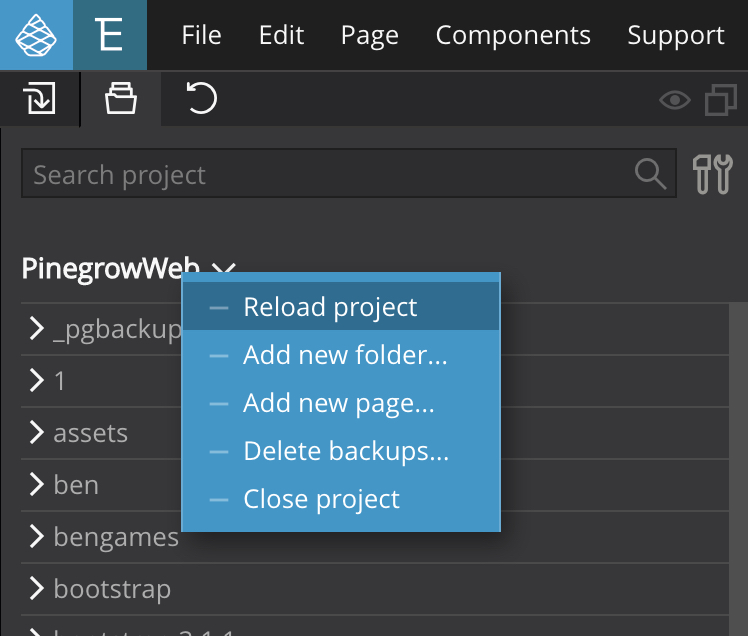Toggle the PinegrowWeb project dropdown arrow

[224, 268]
